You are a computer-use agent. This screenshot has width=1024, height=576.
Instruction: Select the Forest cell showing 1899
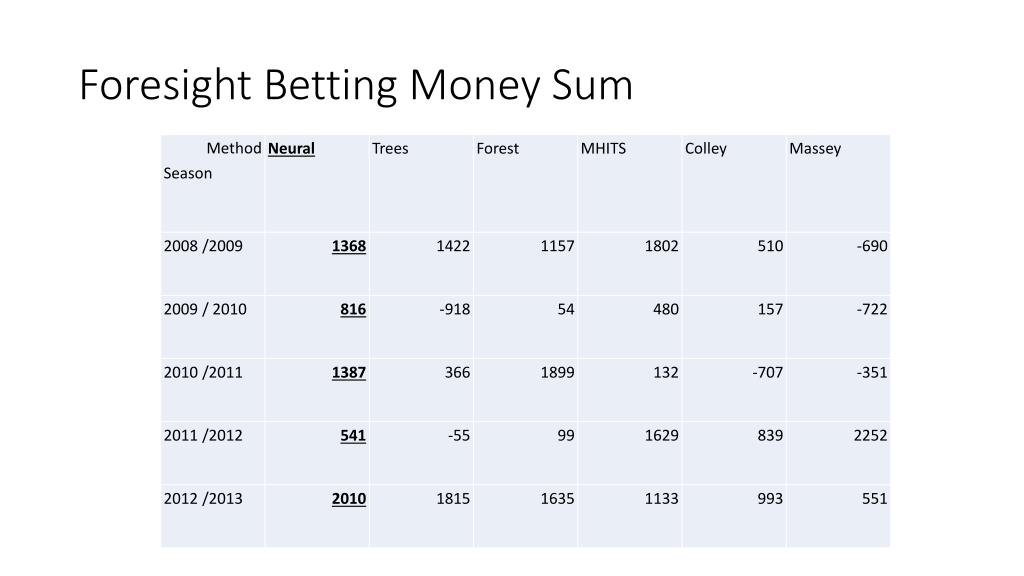[x=558, y=373]
